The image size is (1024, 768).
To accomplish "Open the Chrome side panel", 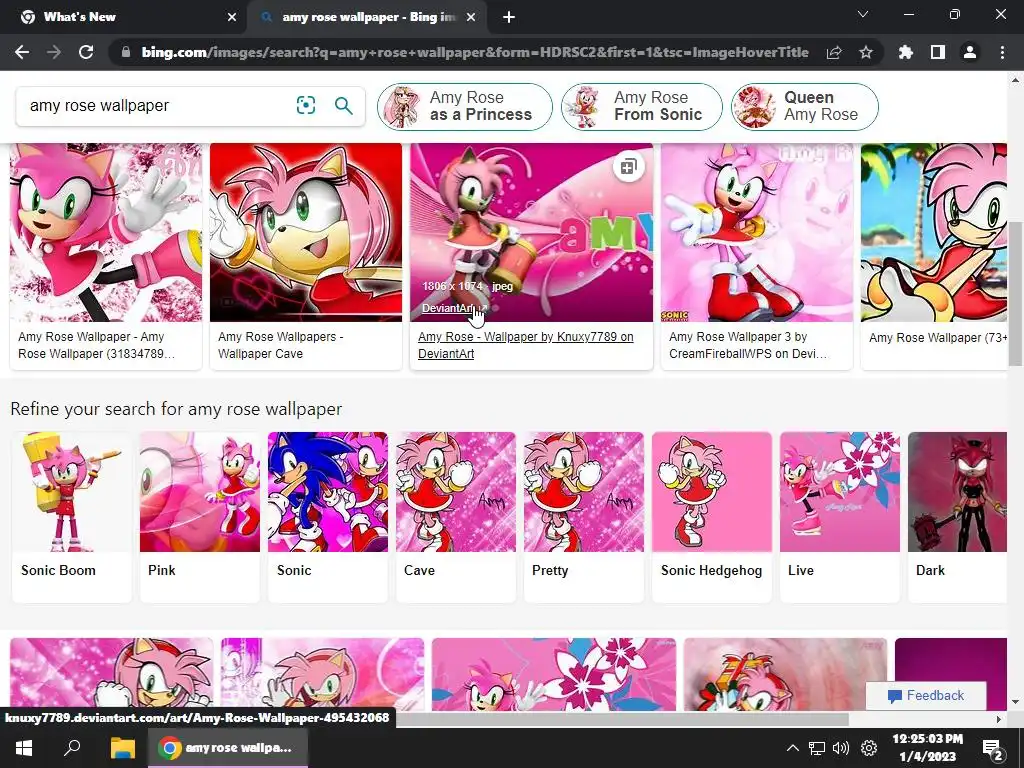I will click(938, 52).
